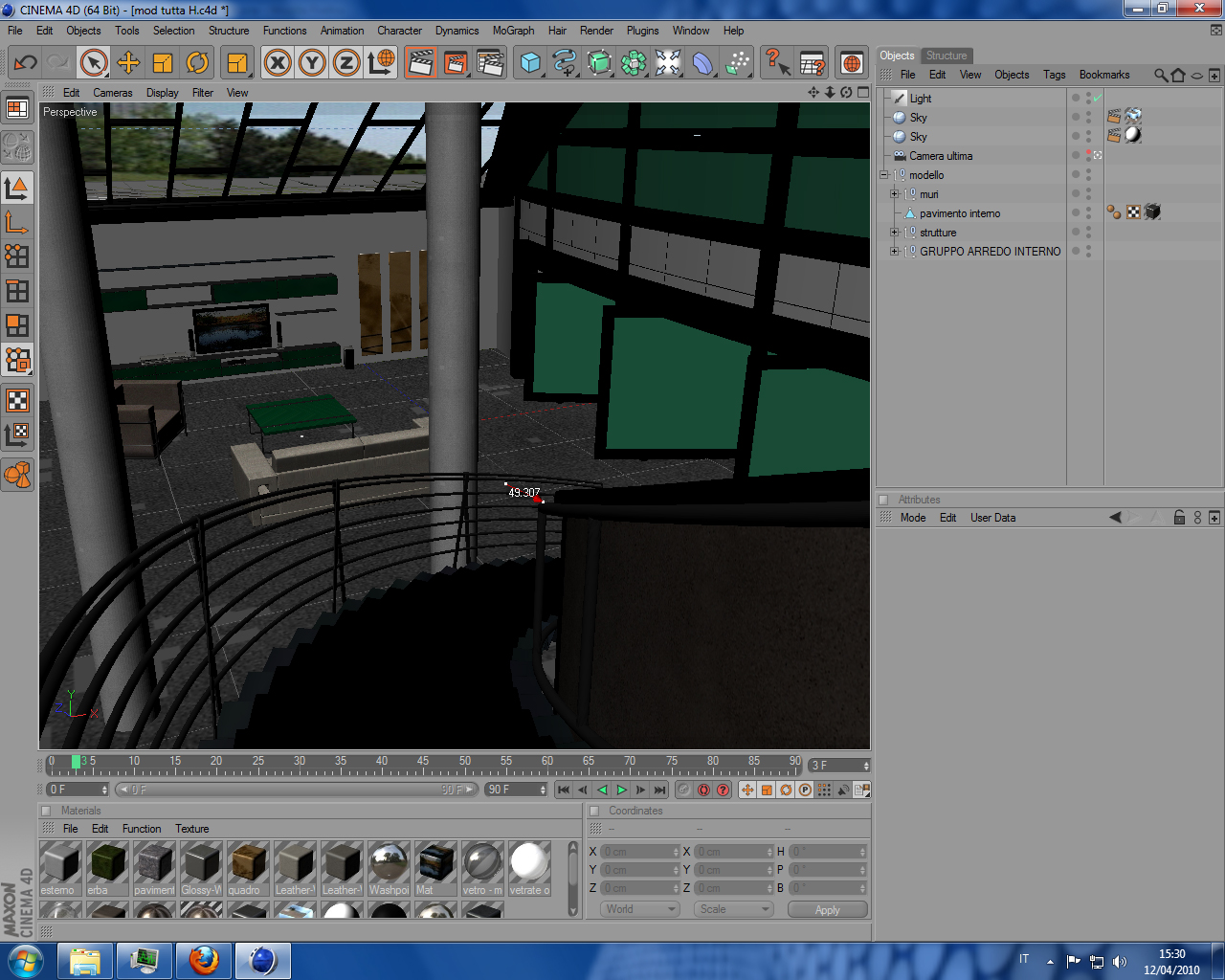Open the World coordinate dropdown

click(x=640, y=909)
